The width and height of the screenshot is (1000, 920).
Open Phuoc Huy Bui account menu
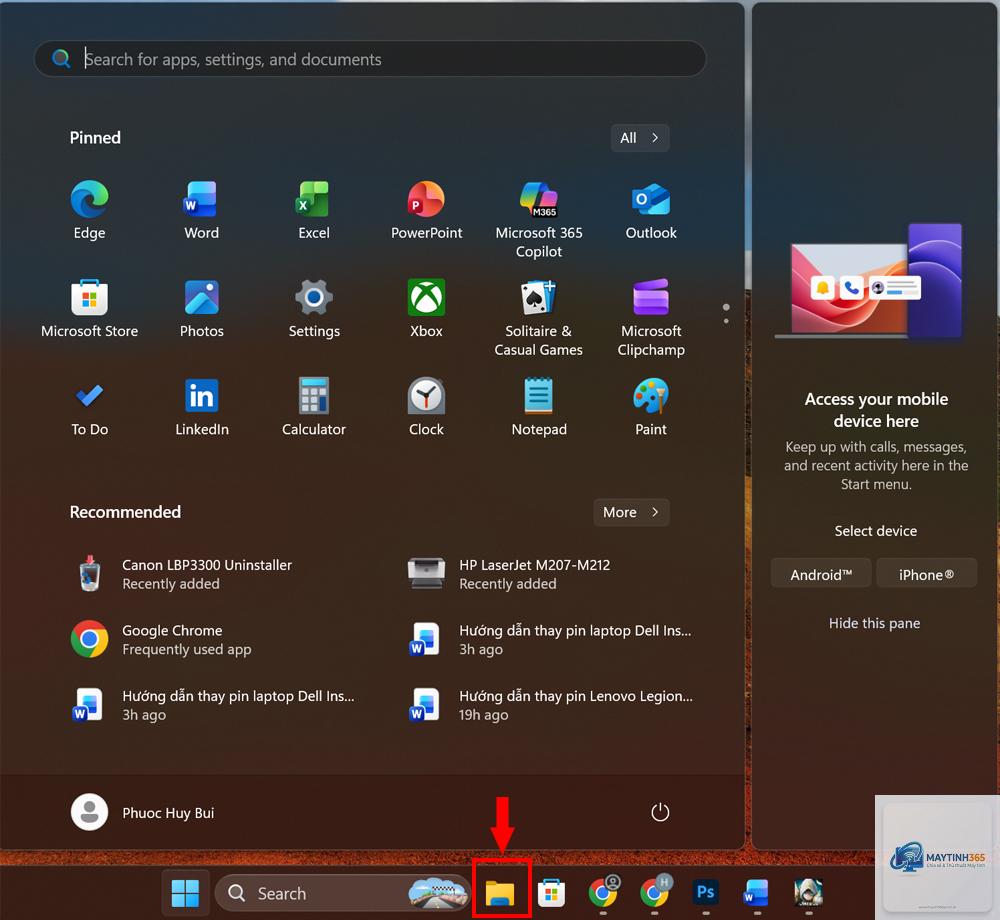pyautogui.click(x=143, y=812)
